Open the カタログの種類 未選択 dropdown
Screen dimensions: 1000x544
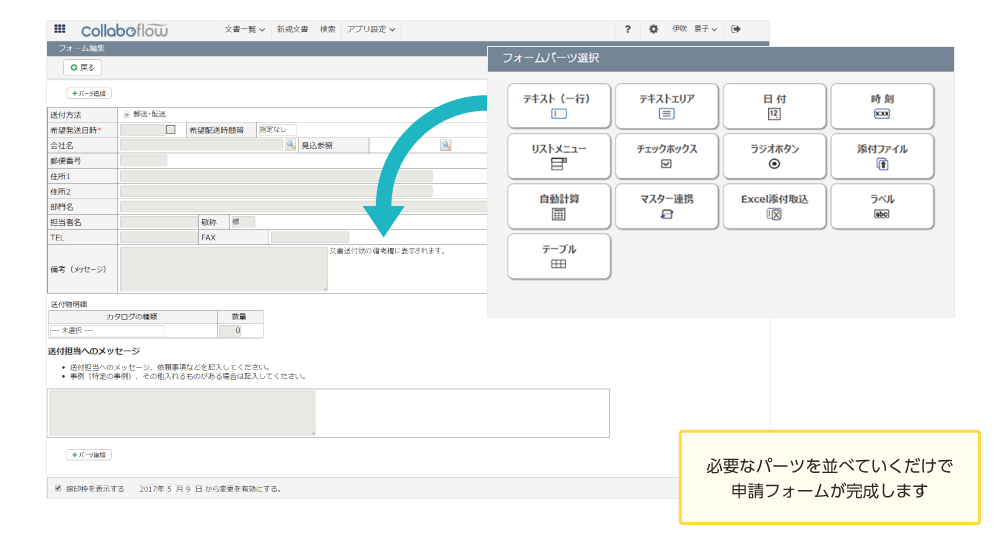pyautogui.click(x=107, y=330)
